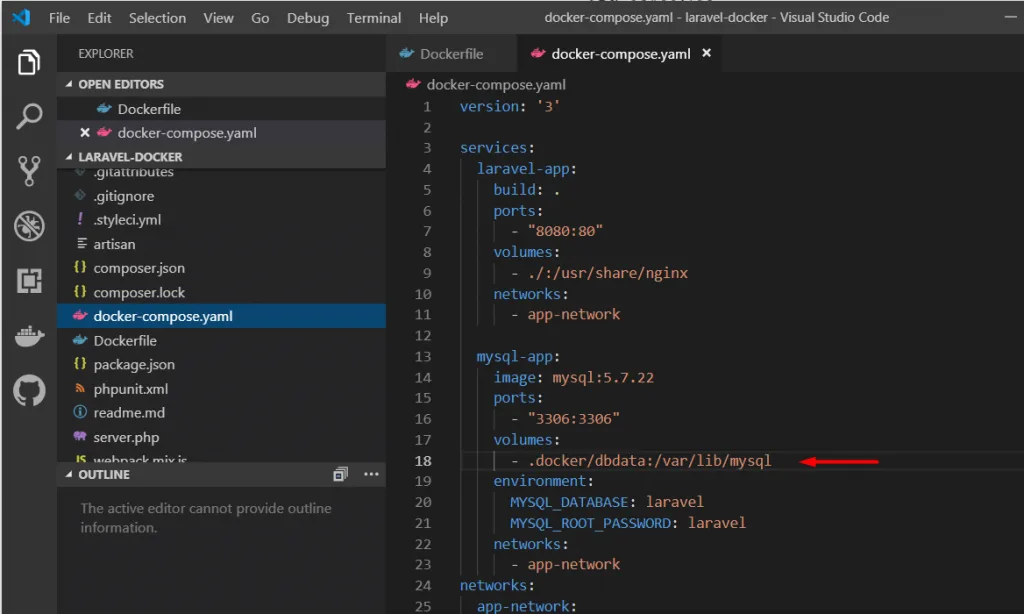
Task: Select Dockerfile in the Open Editors list
Action: 221,109
